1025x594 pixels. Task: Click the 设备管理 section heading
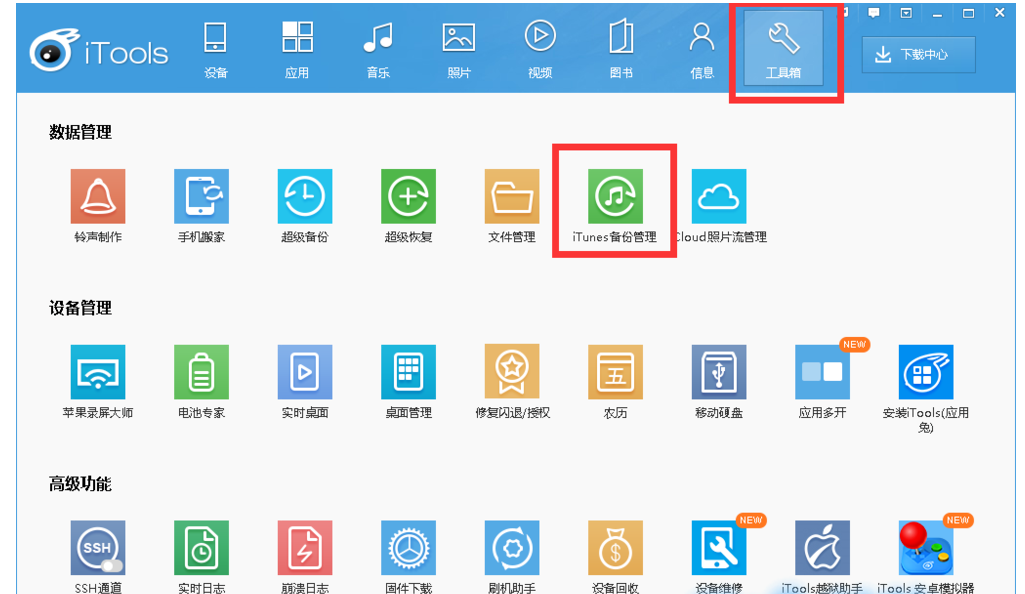coord(80,308)
